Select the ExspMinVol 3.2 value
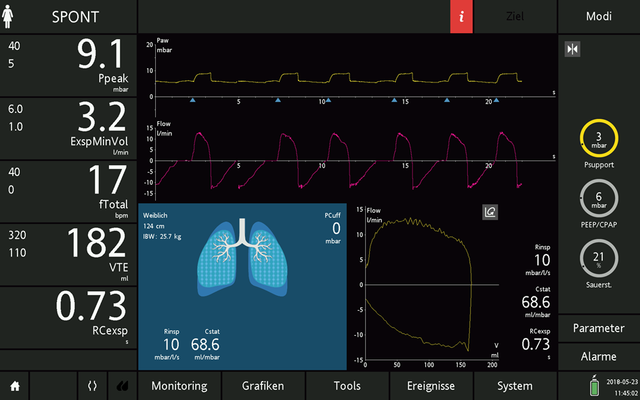This screenshot has height=400, width=640. pos(102,117)
